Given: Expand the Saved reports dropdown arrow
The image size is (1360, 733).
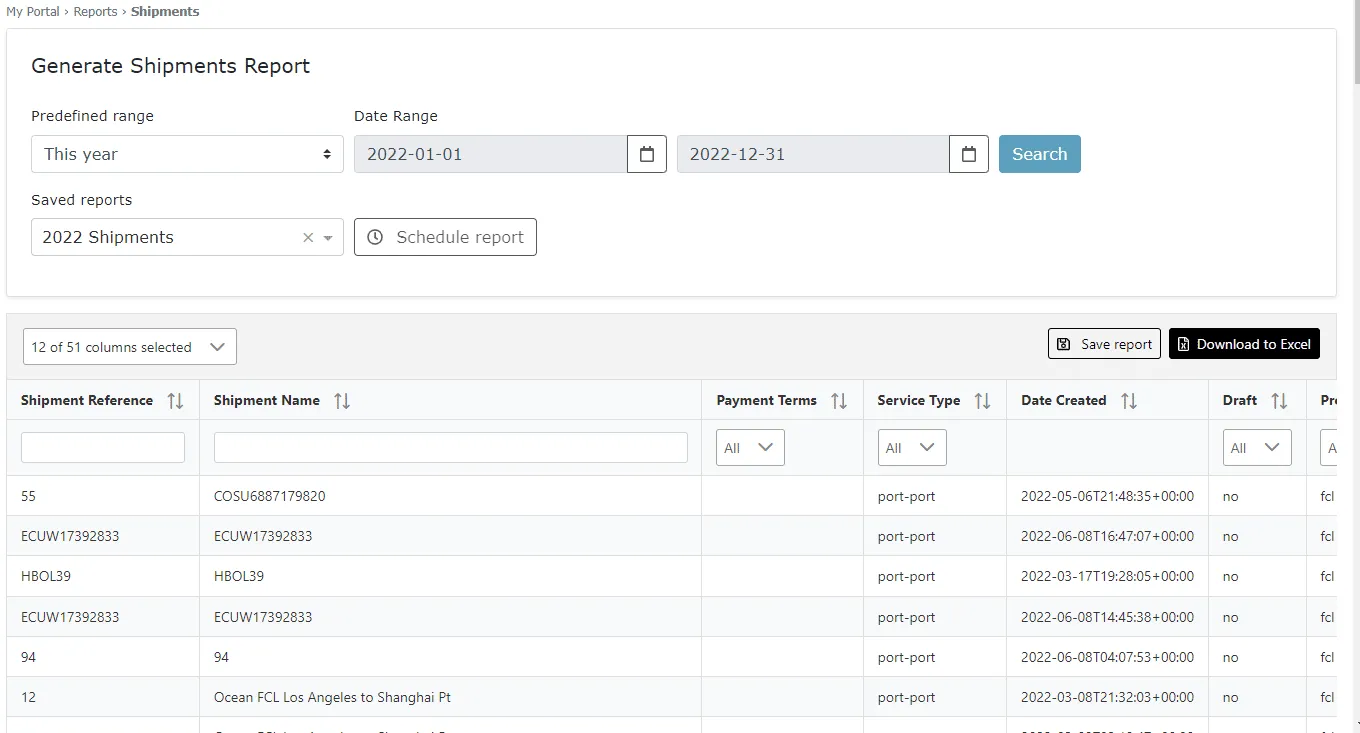Looking at the screenshot, I should 328,238.
